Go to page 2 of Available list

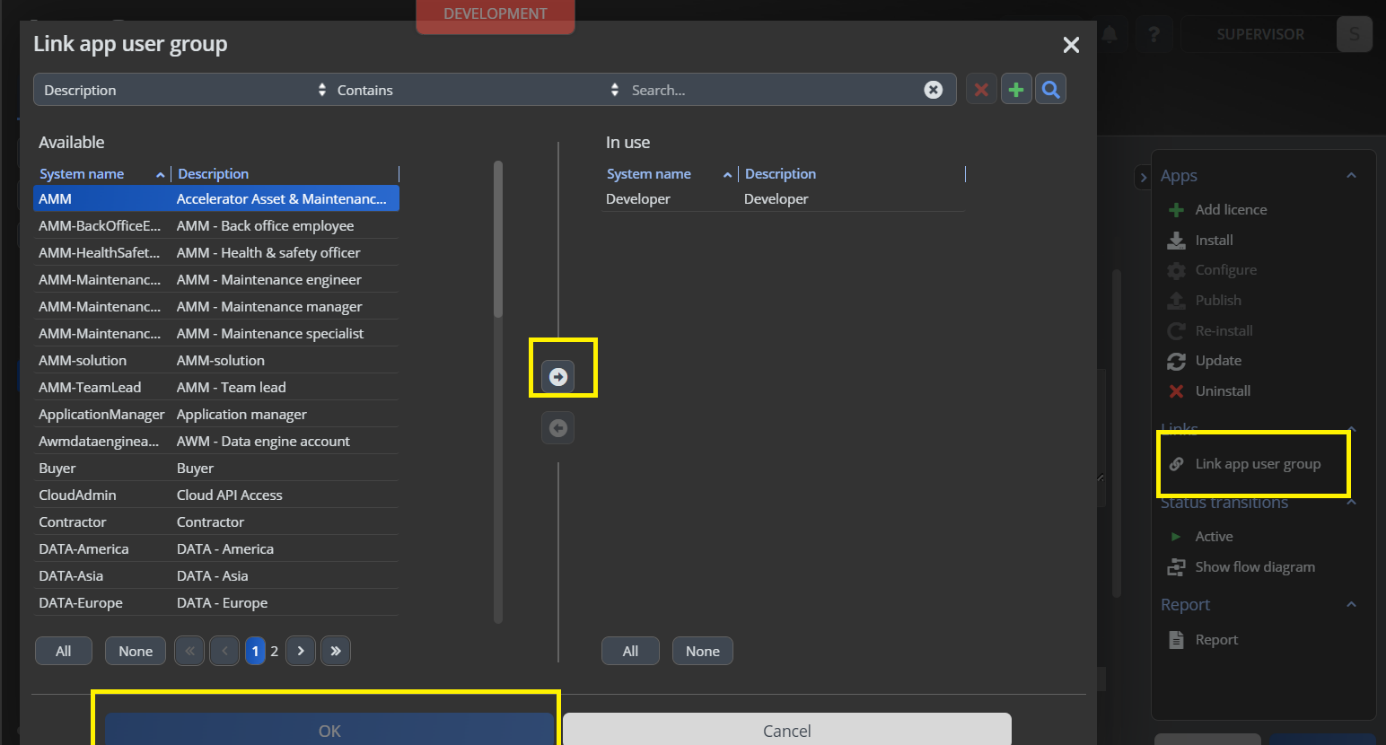click(274, 651)
